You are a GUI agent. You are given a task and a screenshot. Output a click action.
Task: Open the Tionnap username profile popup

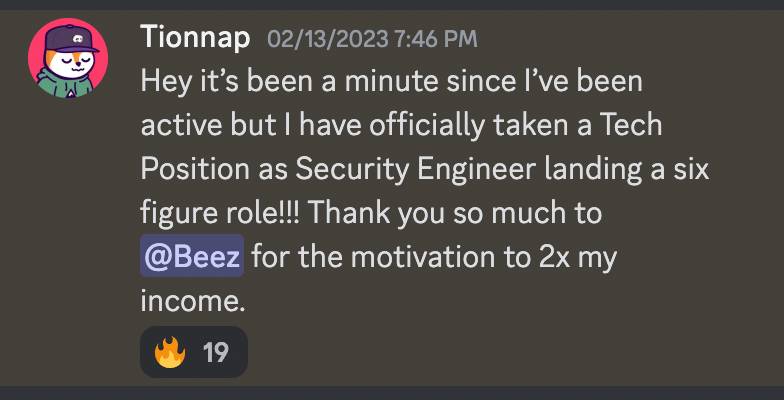point(195,37)
